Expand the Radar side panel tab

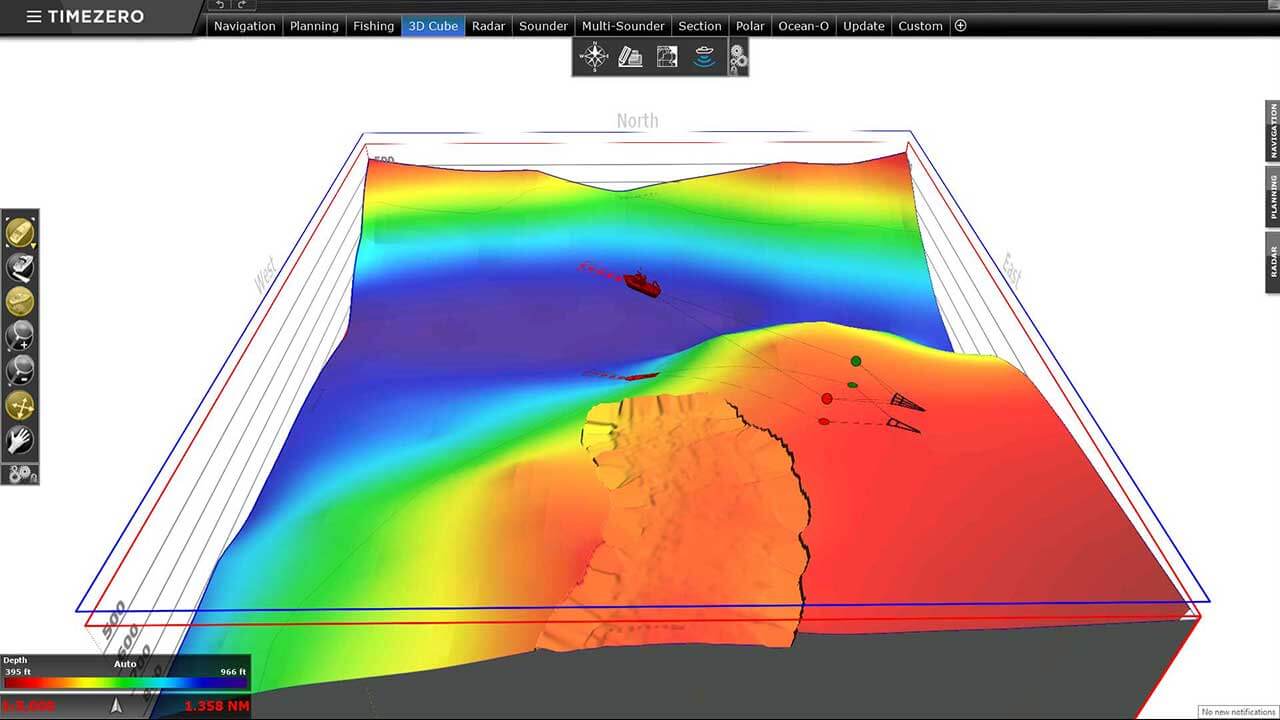click(1272, 263)
